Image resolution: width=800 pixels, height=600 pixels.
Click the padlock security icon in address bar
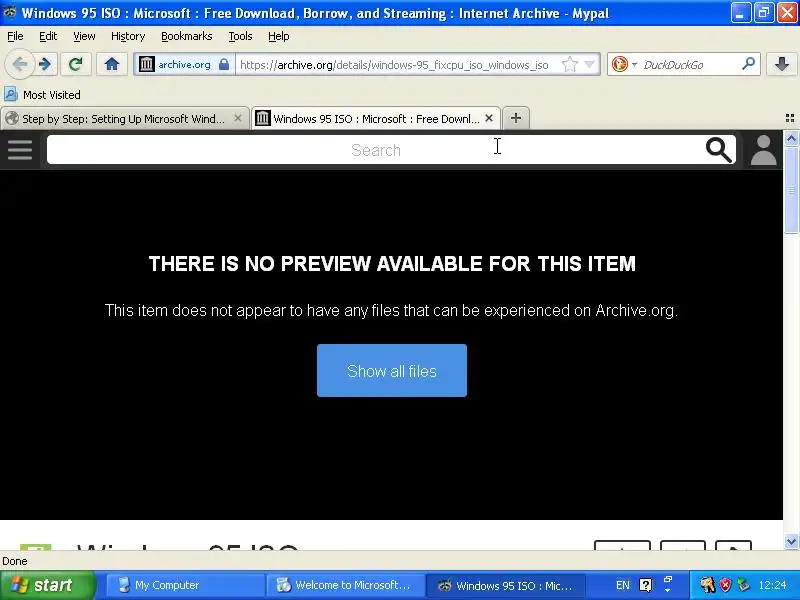pos(223,64)
